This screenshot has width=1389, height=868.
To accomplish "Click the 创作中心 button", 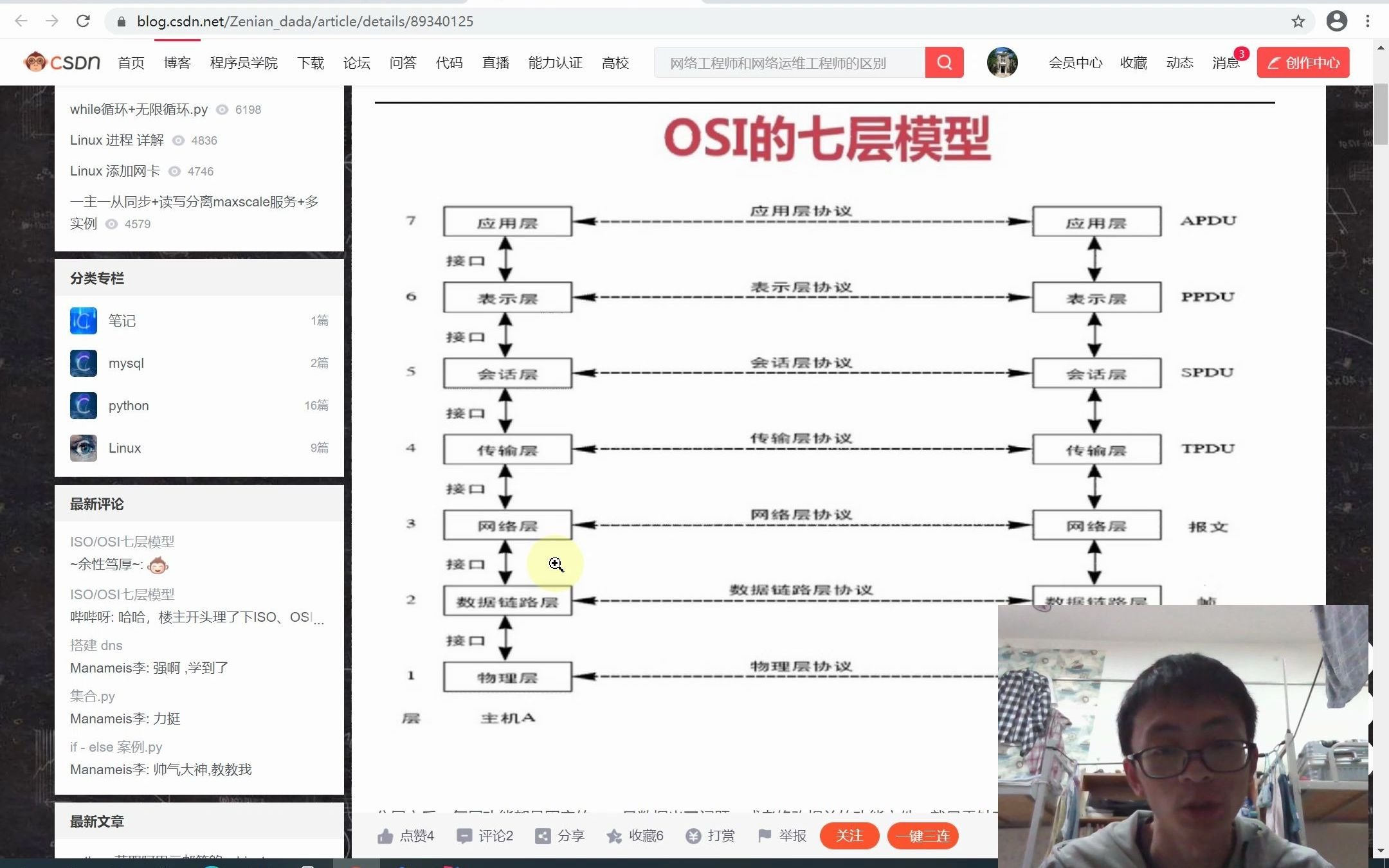I will [1303, 62].
